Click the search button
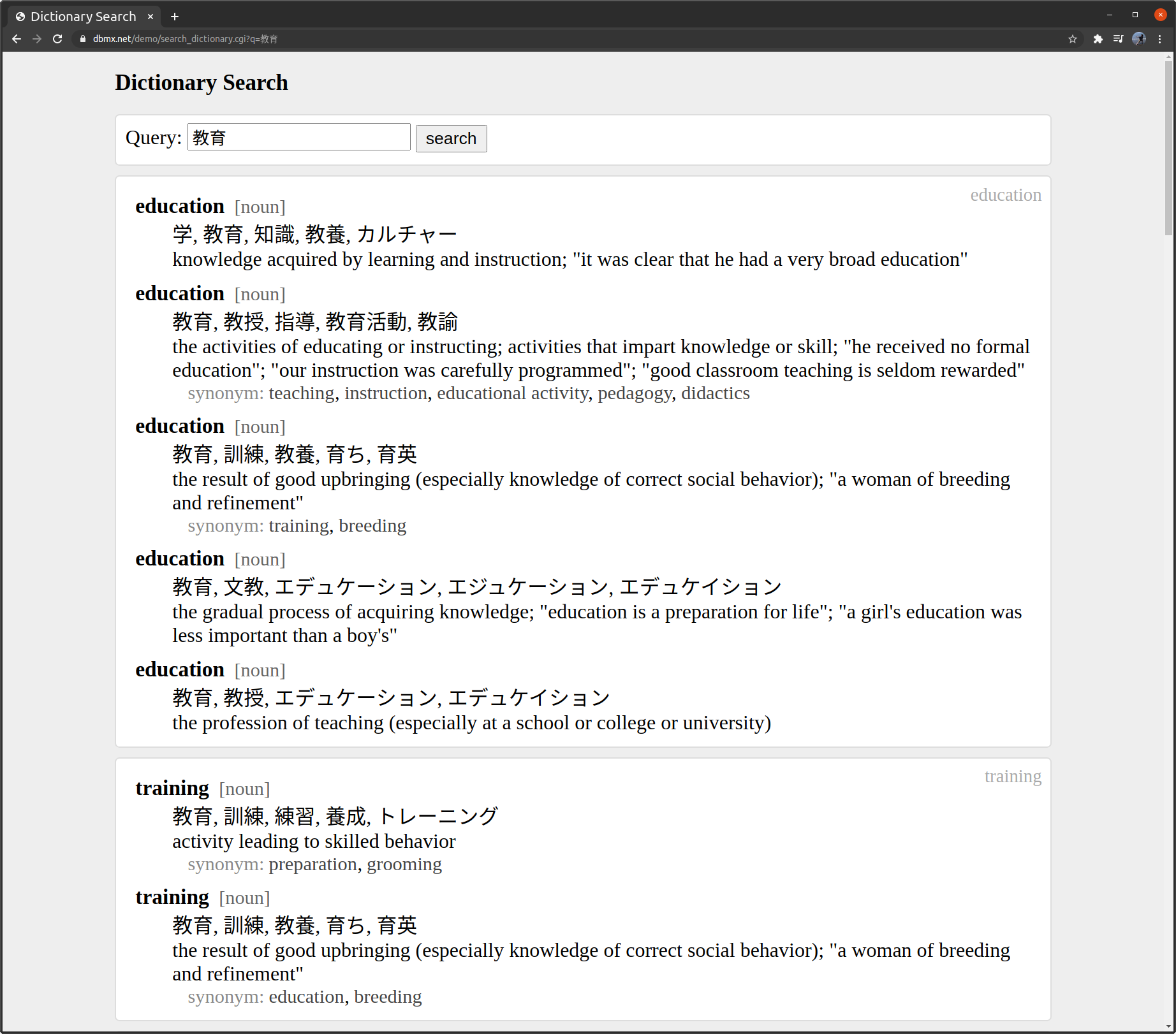Viewport: 1176px width, 1034px height. tap(451, 138)
